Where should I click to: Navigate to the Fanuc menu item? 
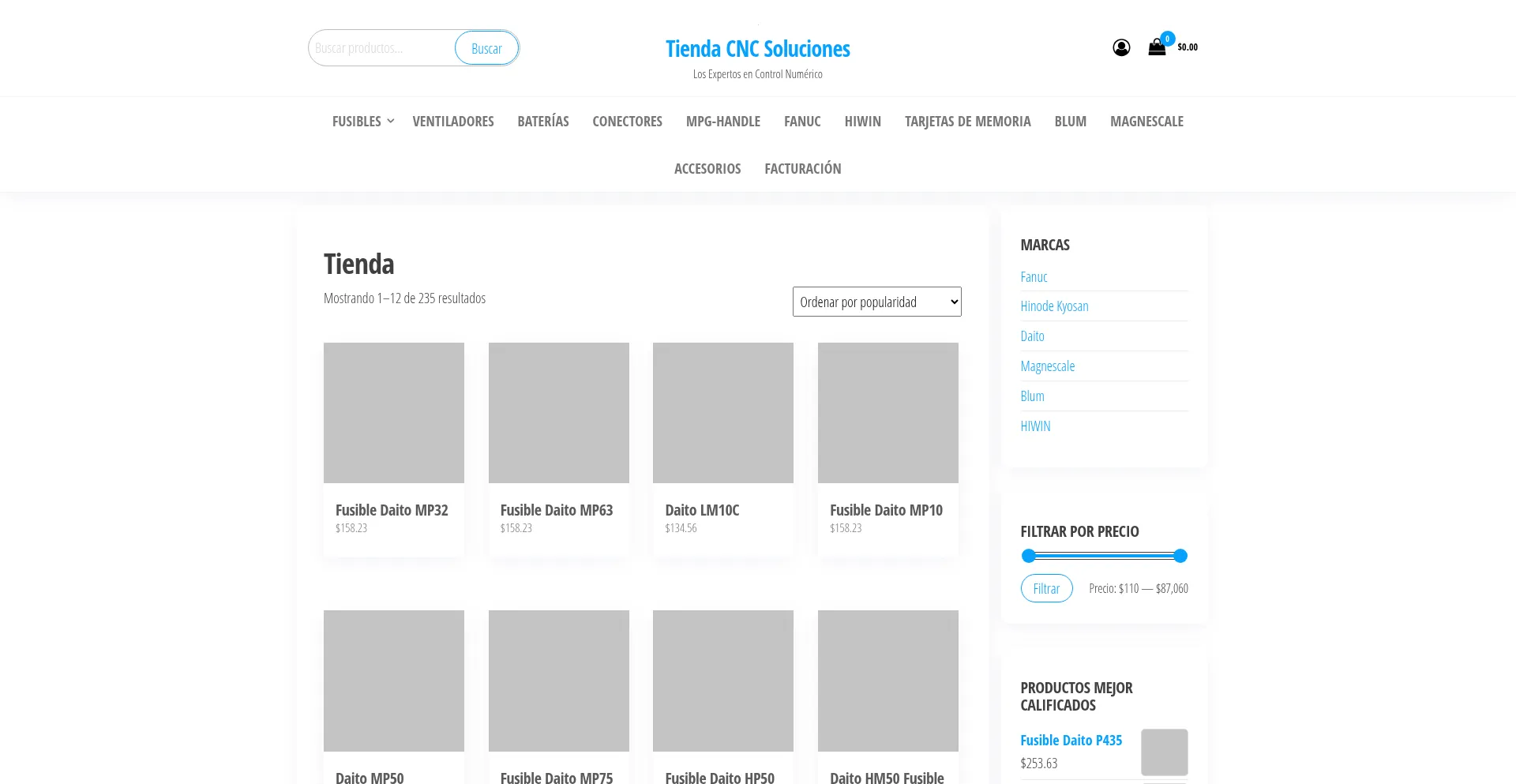pos(802,121)
